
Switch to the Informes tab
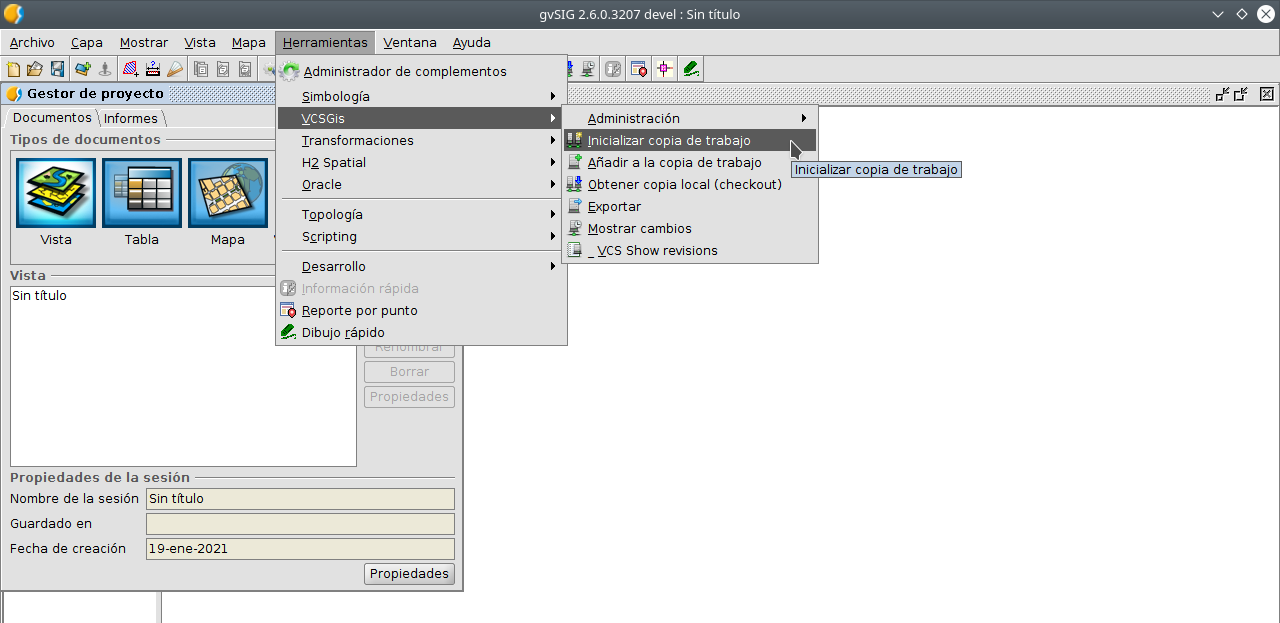131,118
